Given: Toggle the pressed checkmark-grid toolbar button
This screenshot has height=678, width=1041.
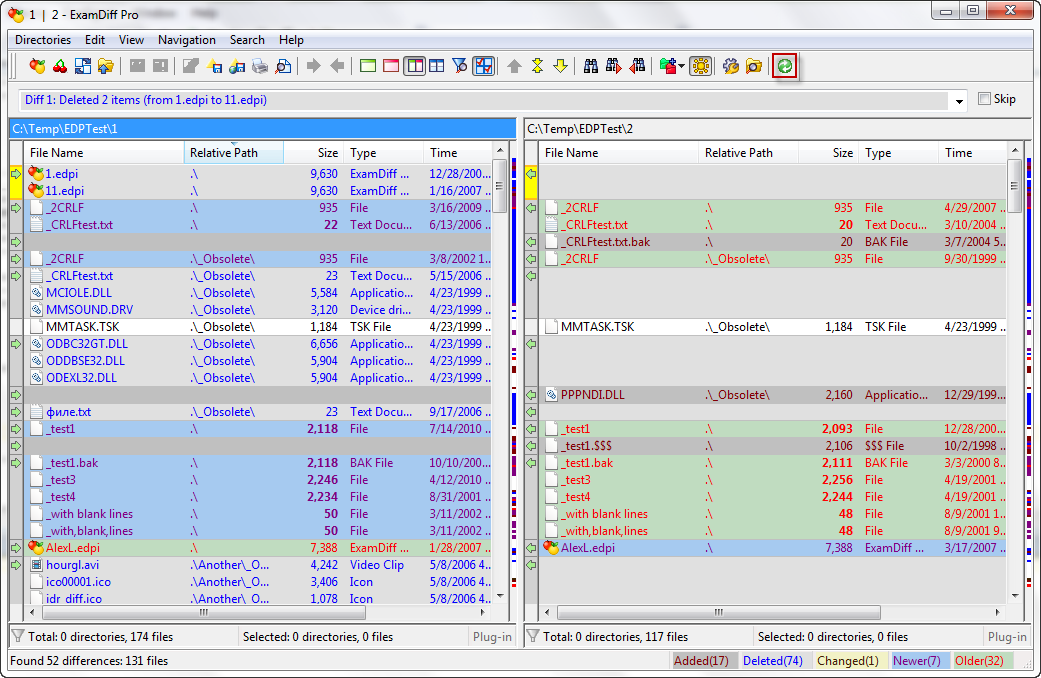Looking at the screenshot, I should point(483,66).
